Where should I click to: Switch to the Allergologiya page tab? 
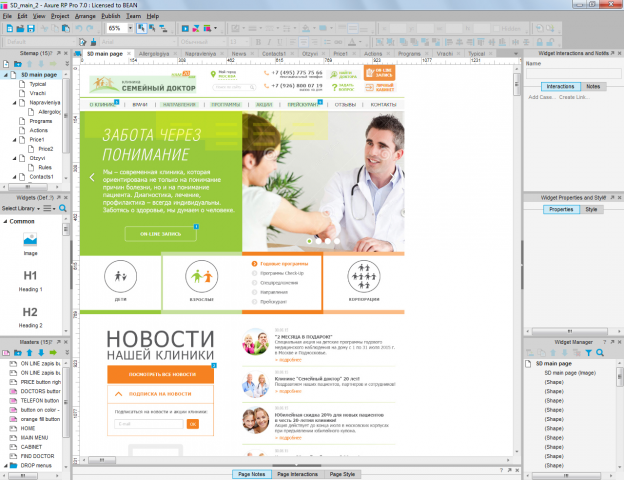pyautogui.click(x=154, y=54)
